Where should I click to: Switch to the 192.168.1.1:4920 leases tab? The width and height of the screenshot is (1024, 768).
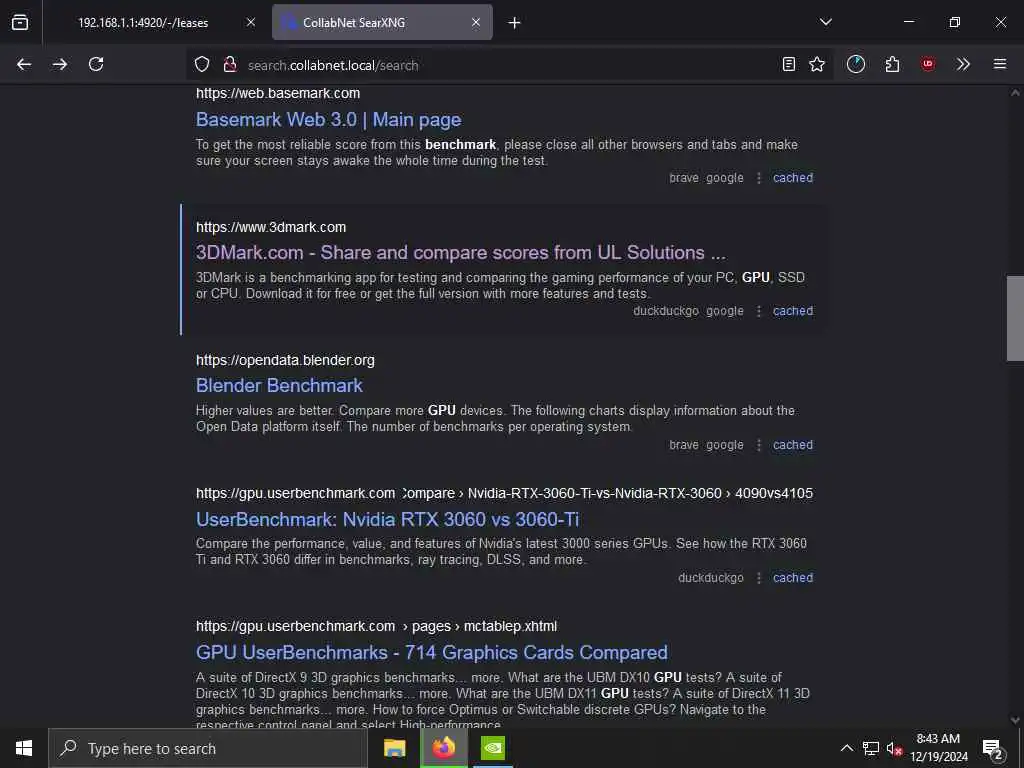tap(143, 22)
